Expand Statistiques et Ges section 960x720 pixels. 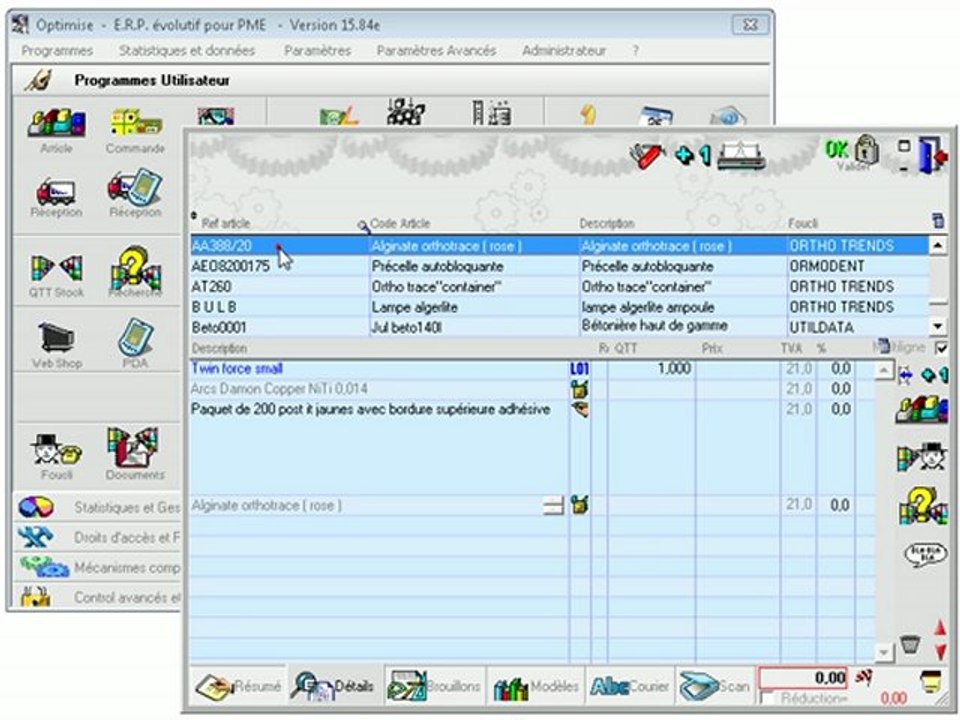click(x=98, y=507)
